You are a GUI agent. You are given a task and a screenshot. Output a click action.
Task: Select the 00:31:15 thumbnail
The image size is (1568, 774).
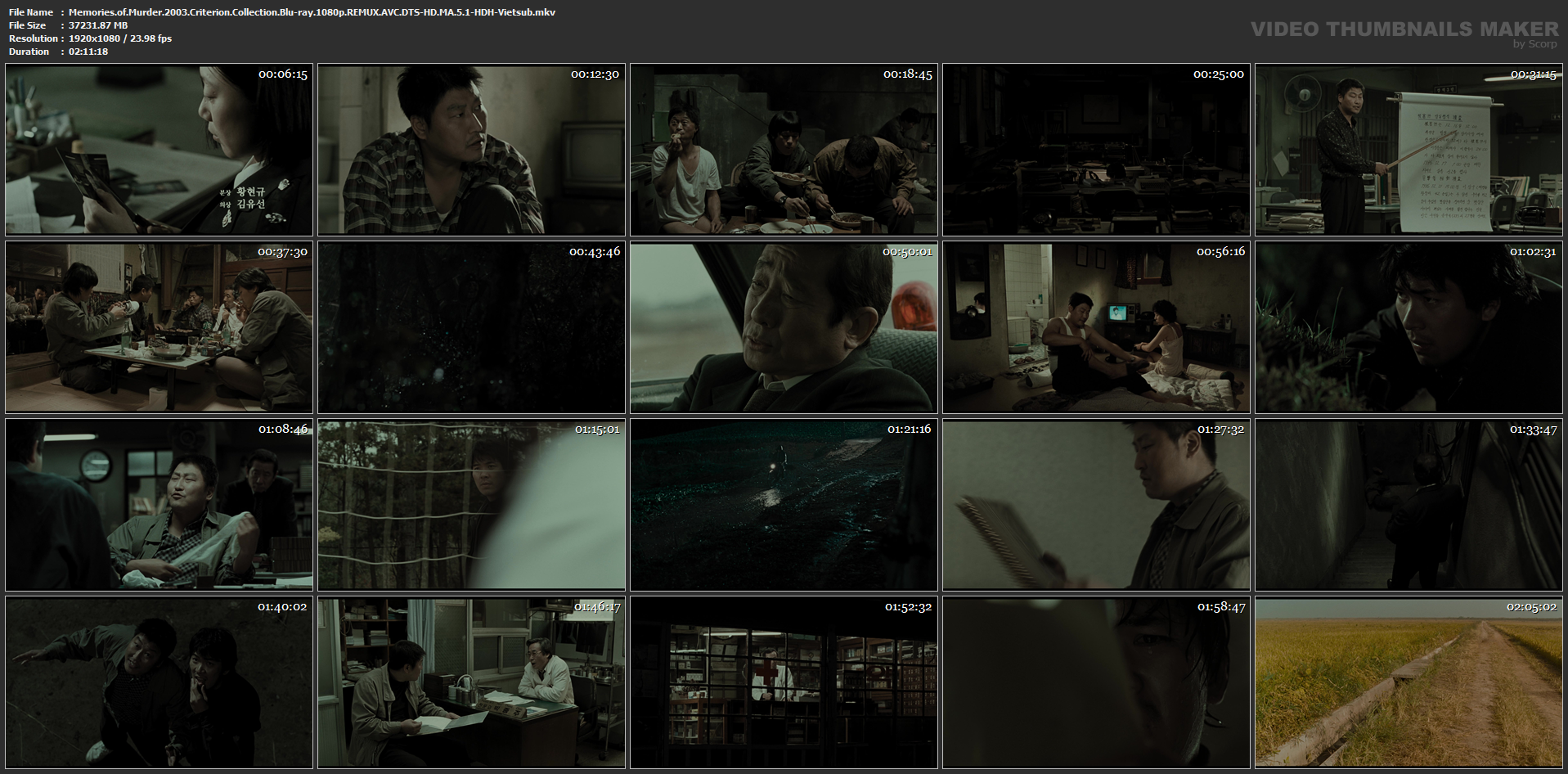pyautogui.click(x=1409, y=150)
